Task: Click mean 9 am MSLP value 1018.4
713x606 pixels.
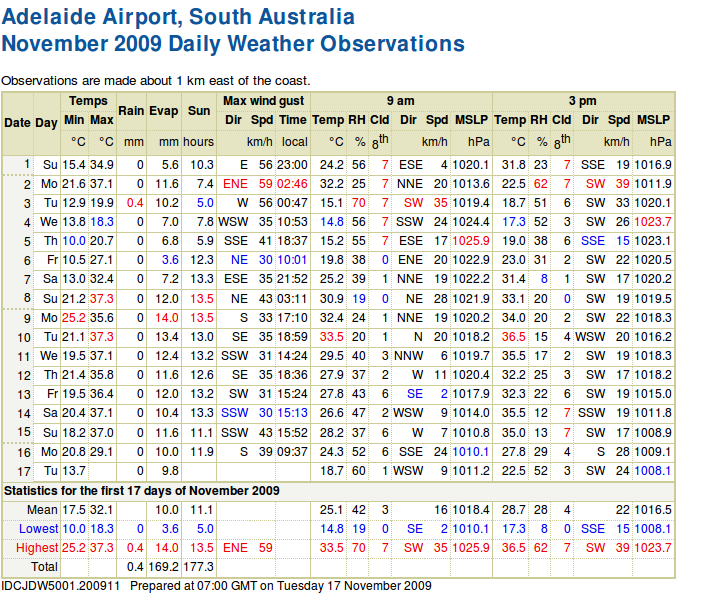Action: coord(471,510)
